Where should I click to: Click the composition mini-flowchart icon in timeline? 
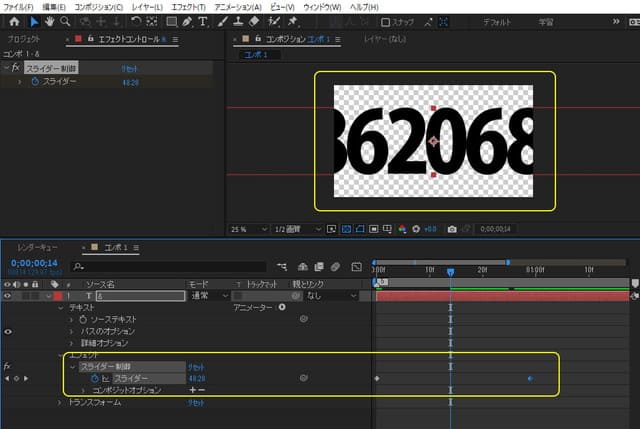pyautogui.click(x=282, y=267)
